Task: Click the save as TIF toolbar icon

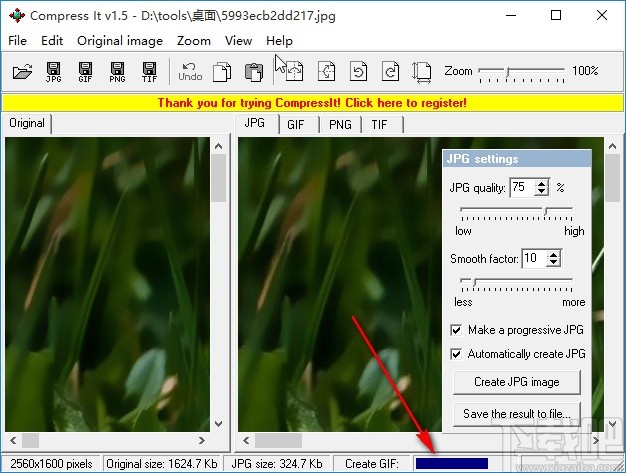Action: [149, 71]
